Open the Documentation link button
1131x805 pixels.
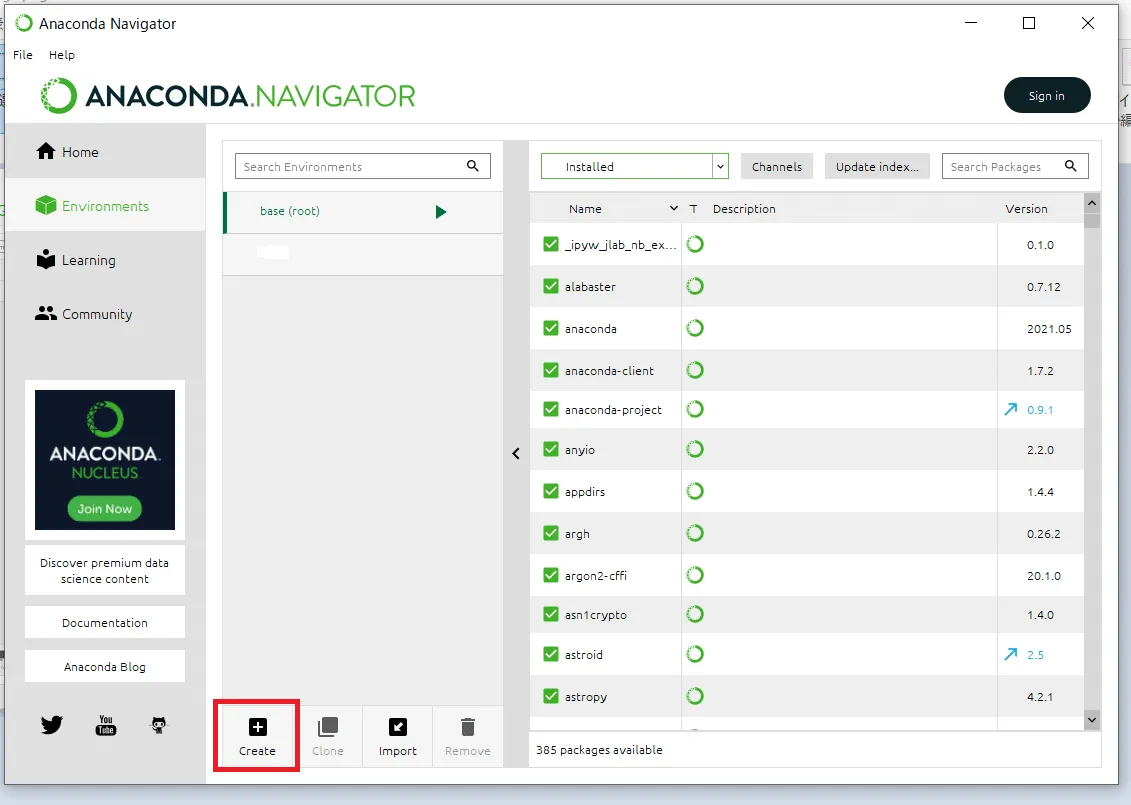105,623
